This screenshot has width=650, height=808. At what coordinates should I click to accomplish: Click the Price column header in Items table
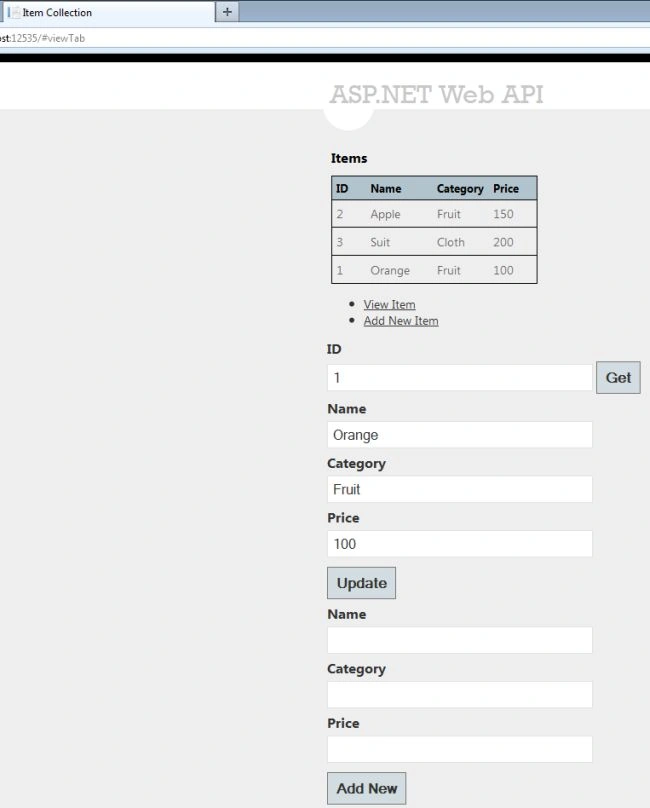[x=506, y=189]
